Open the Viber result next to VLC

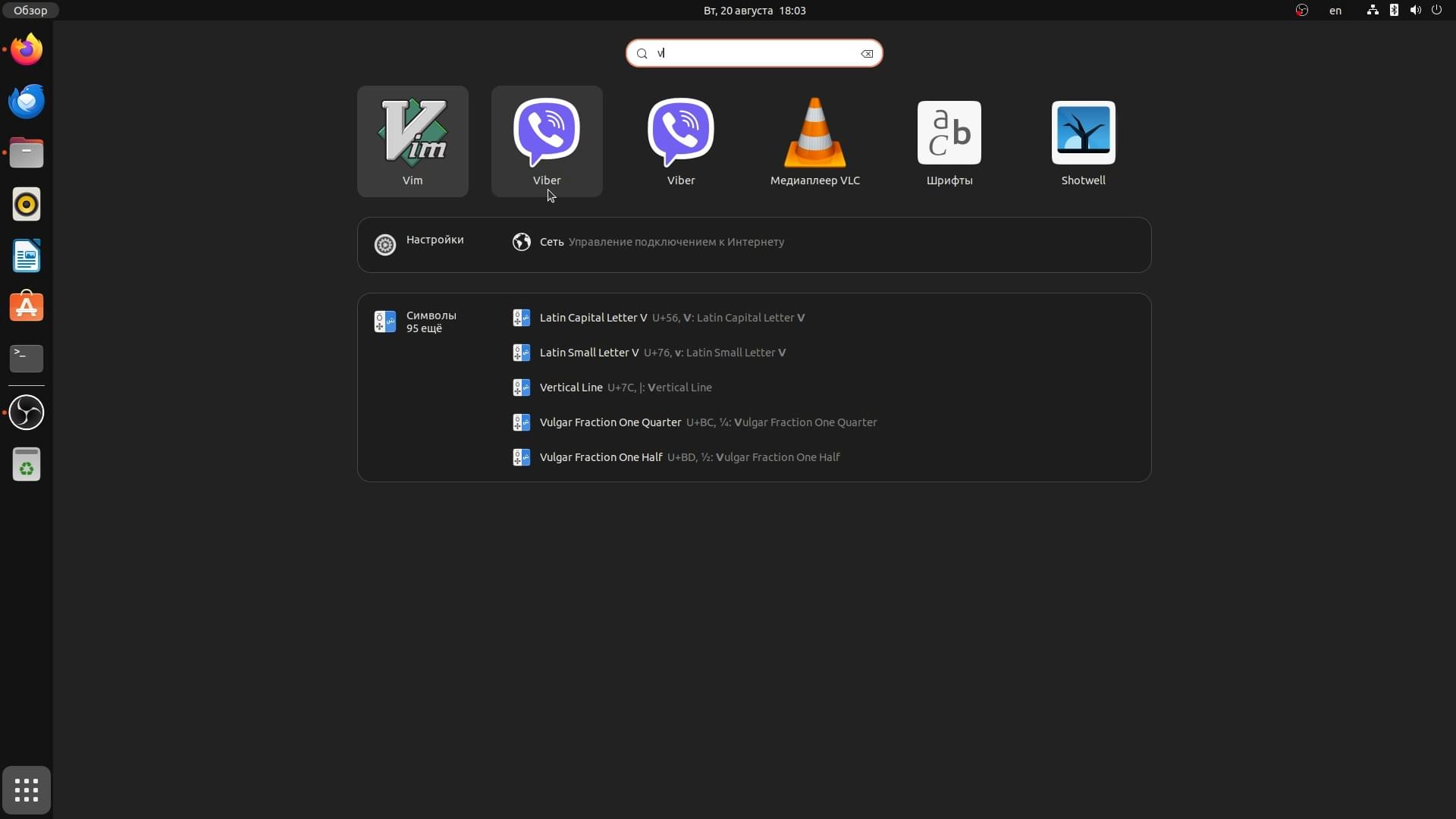[x=681, y=141]
